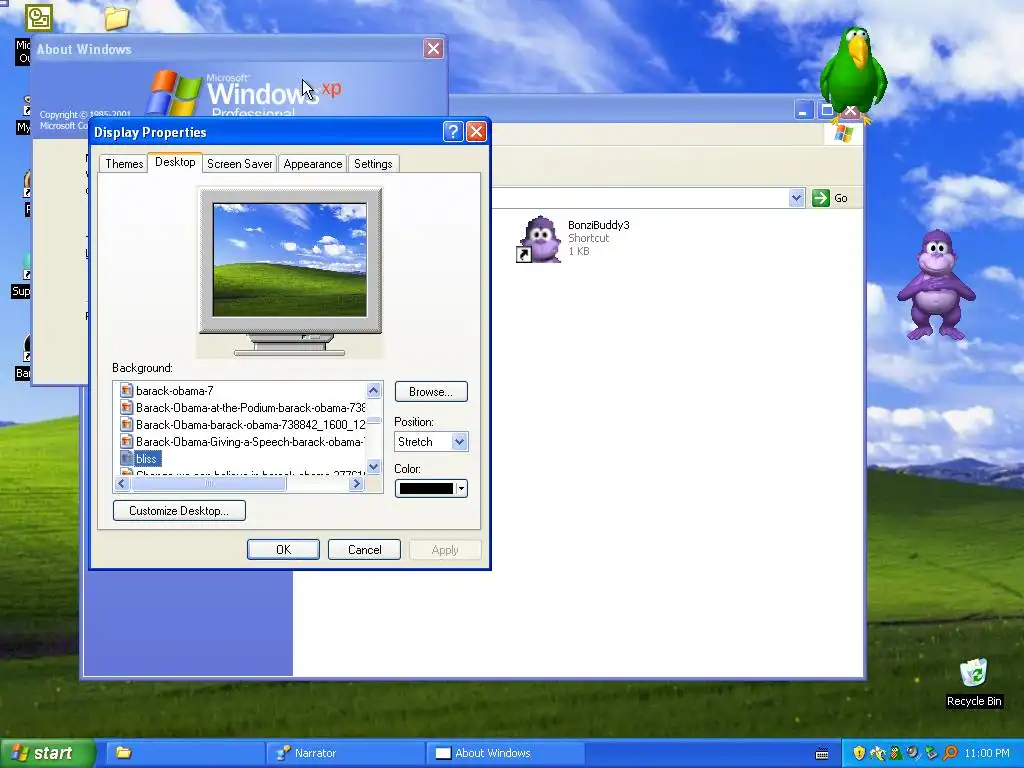The width and height of the screenshot is (1024, 768).
Task: Open the Microsoft Outlook desktop icon
Action: point(39,18)
